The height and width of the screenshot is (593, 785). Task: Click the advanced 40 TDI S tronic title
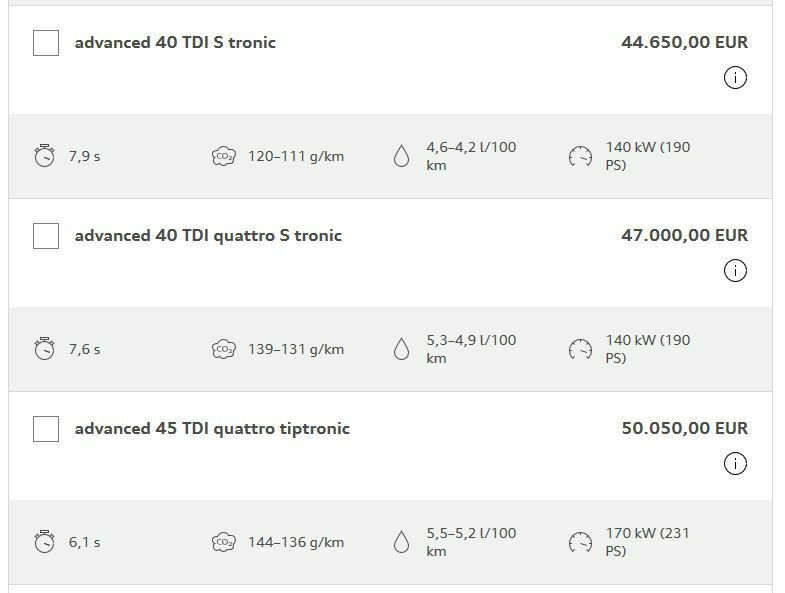[175, 43]
